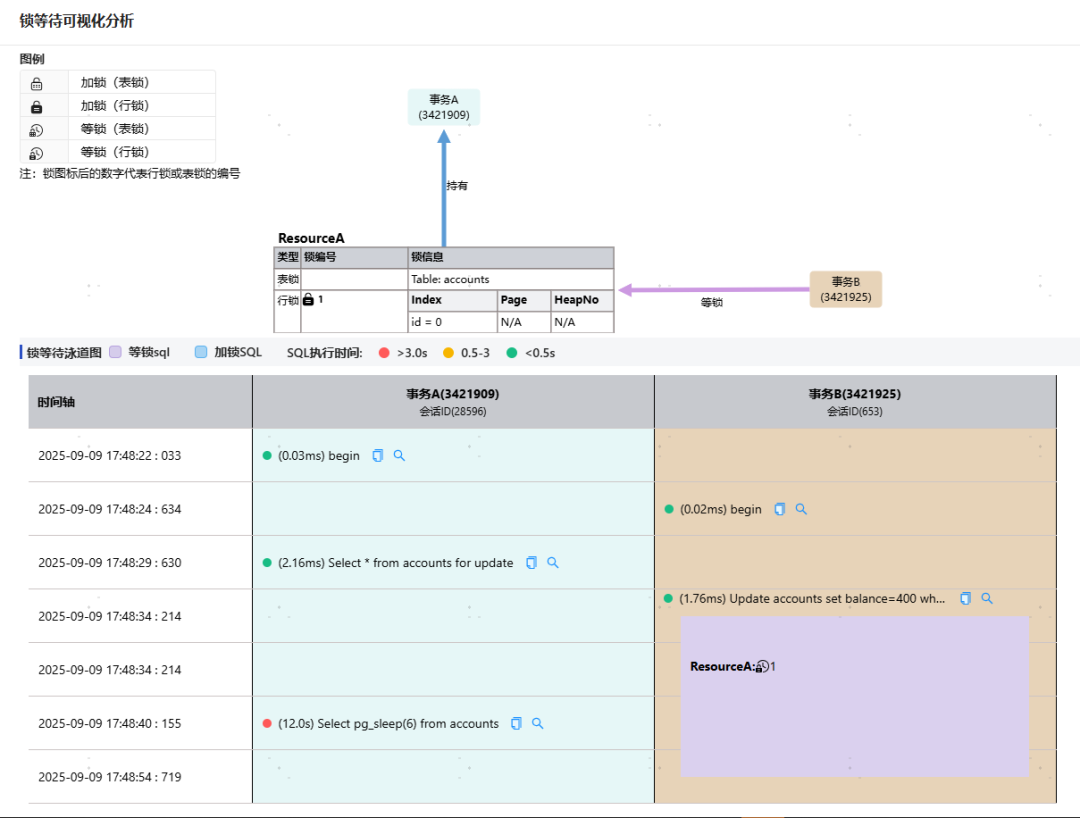
Task: Copy the Transaction A begin statement
Action: click(x=377, y=456)
